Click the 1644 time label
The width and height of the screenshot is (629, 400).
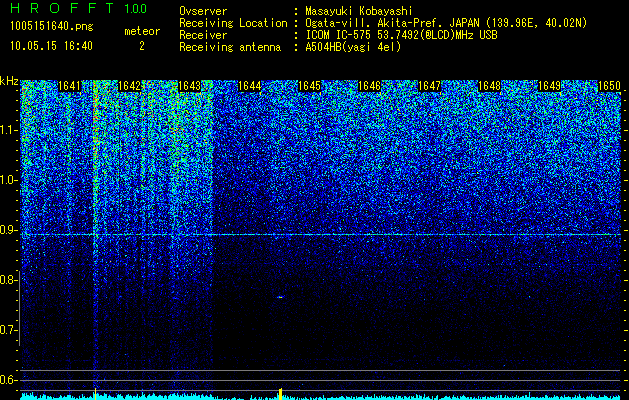[x=250, y=86]
